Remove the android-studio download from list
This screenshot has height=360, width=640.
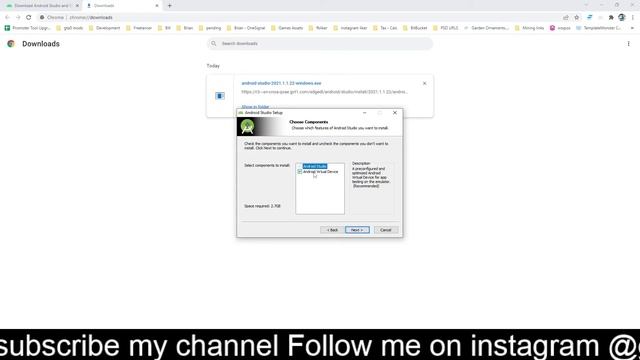pos(424,83)
